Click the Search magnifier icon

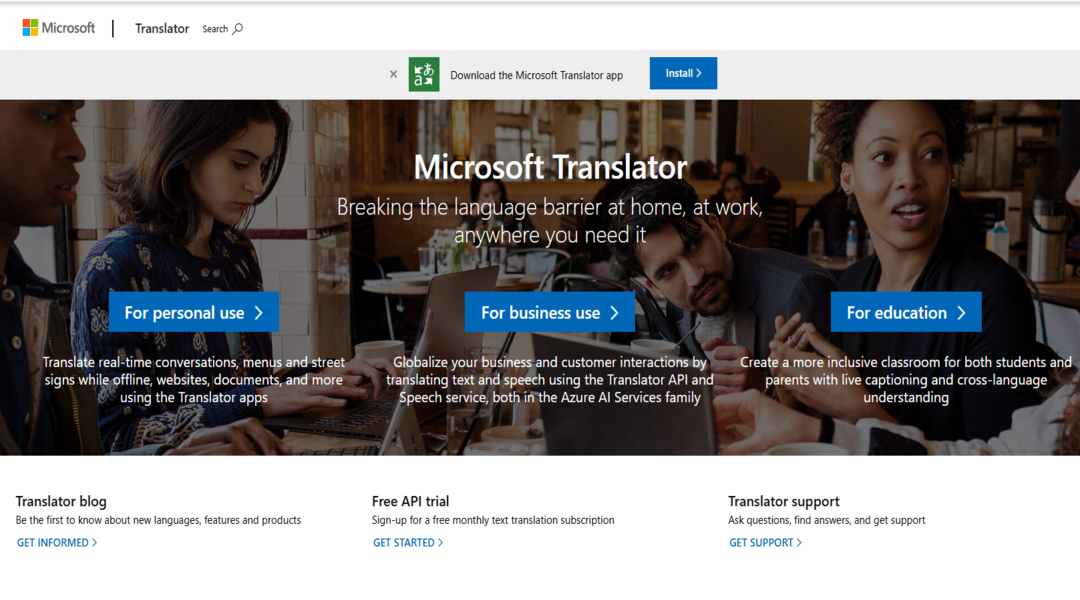coord(238,29)
